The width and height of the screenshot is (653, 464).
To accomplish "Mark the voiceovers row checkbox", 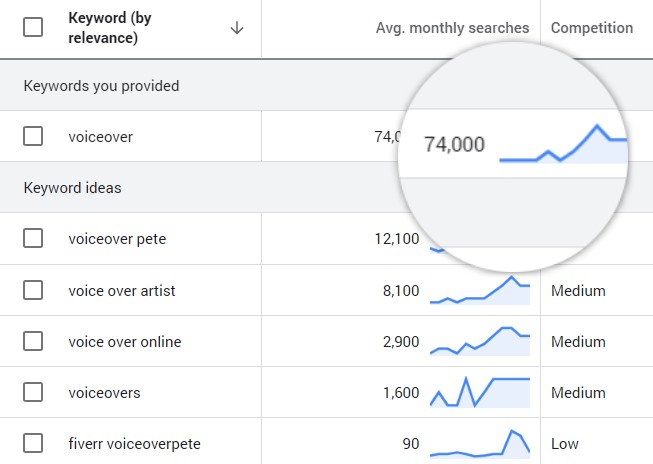I will (33, 392).
